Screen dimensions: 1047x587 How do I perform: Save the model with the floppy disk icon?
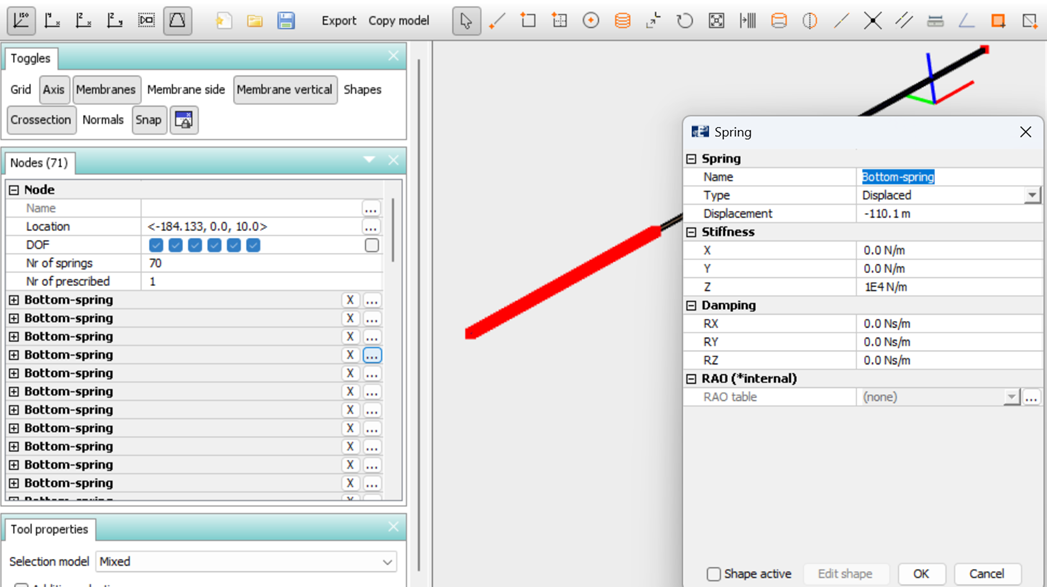[286, 21]
